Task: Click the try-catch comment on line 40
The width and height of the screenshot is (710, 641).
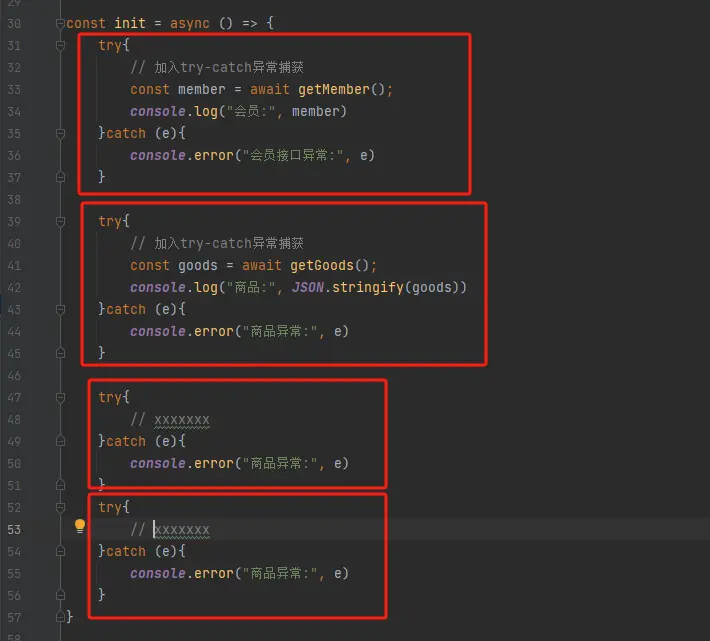Action: [217, 244]
